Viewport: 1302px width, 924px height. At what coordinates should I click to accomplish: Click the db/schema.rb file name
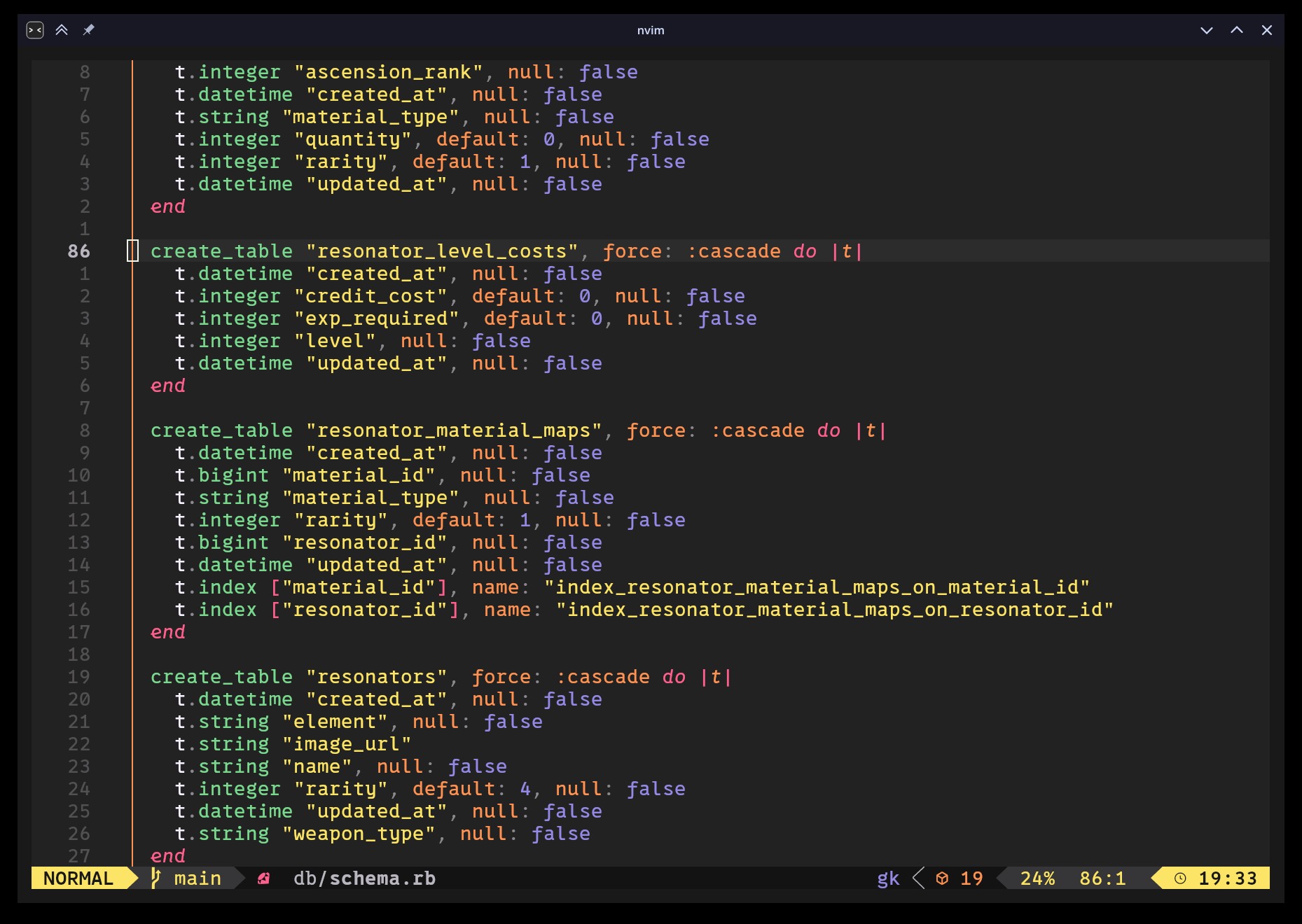tap(364, 878)
